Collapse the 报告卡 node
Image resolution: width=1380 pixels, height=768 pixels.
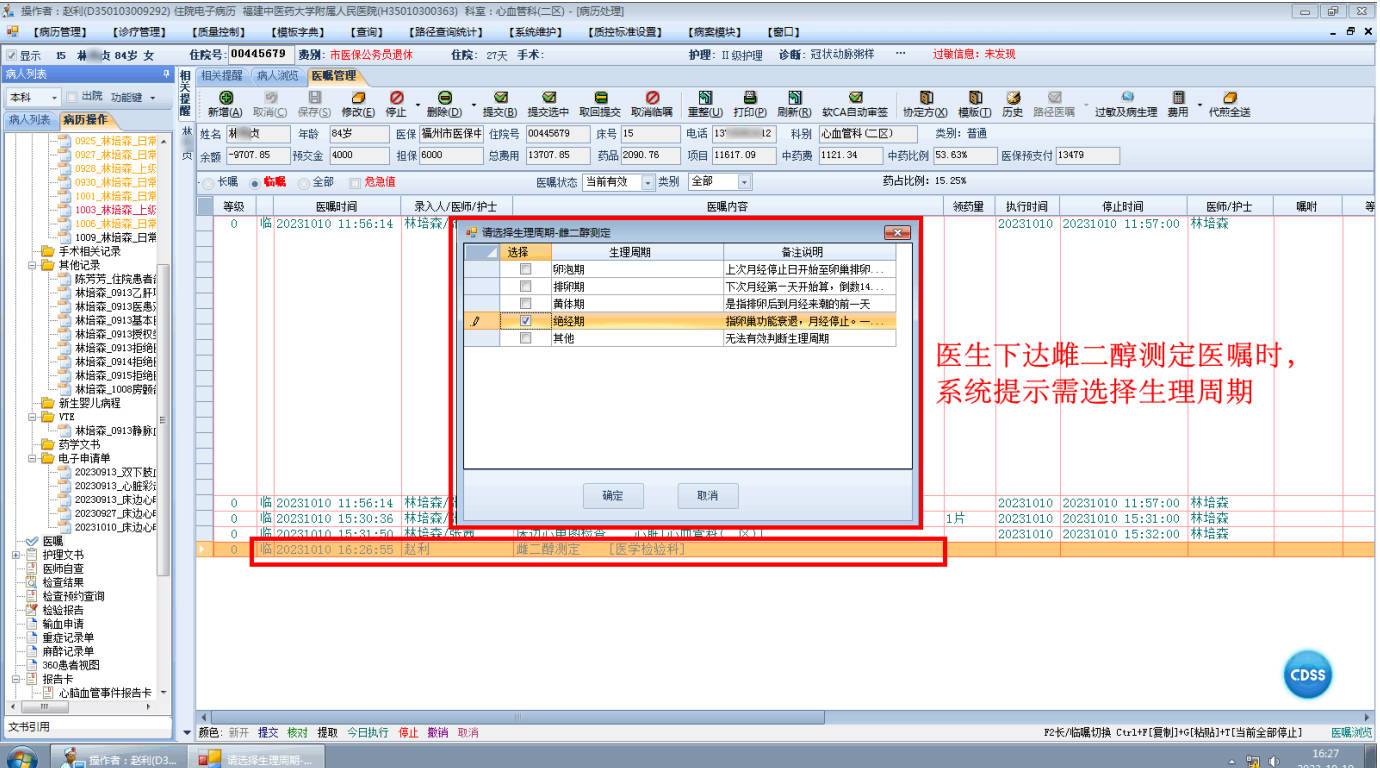click(16, 678)
